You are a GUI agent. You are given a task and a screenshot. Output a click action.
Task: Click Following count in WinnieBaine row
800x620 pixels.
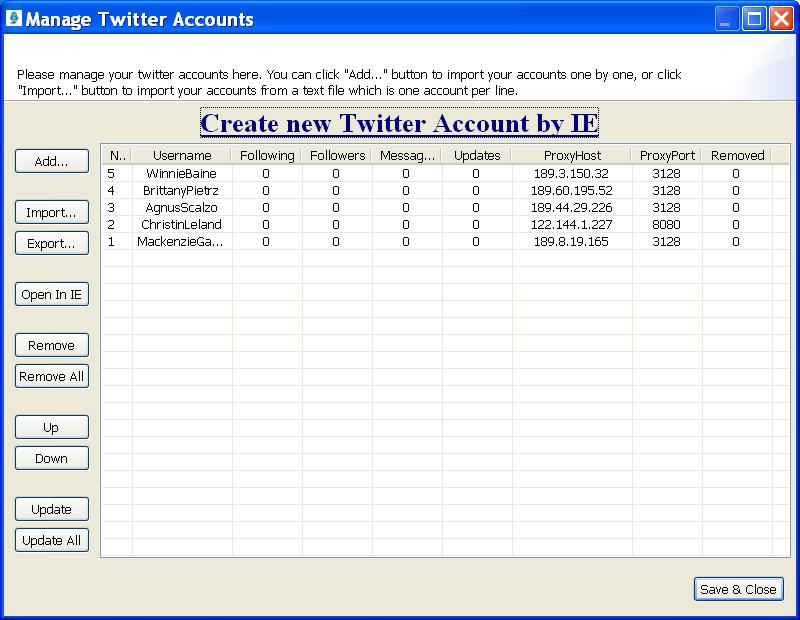tap(266, 173)
